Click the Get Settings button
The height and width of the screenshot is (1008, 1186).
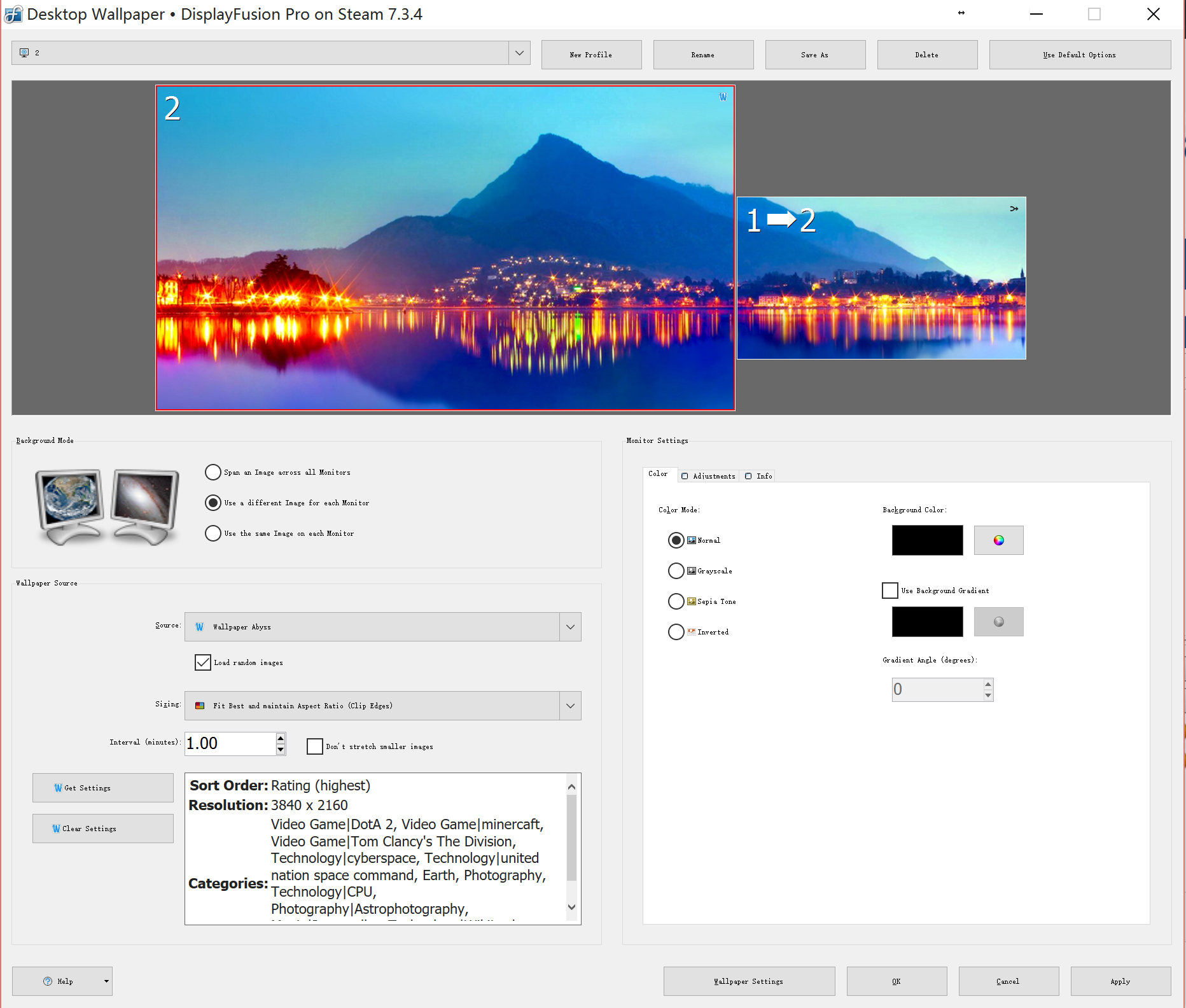[103, 788]
